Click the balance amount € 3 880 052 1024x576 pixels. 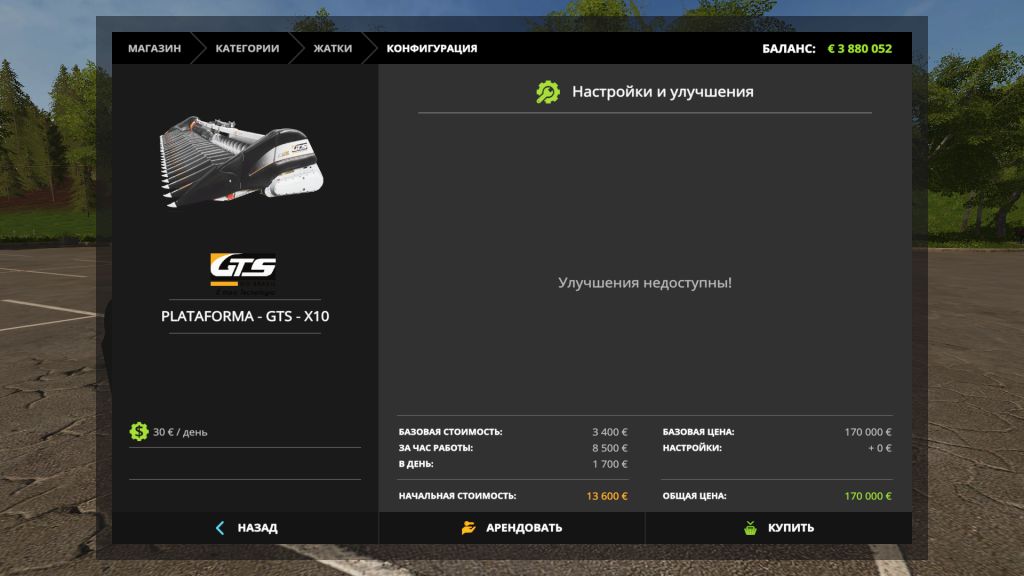click(859, 48)
